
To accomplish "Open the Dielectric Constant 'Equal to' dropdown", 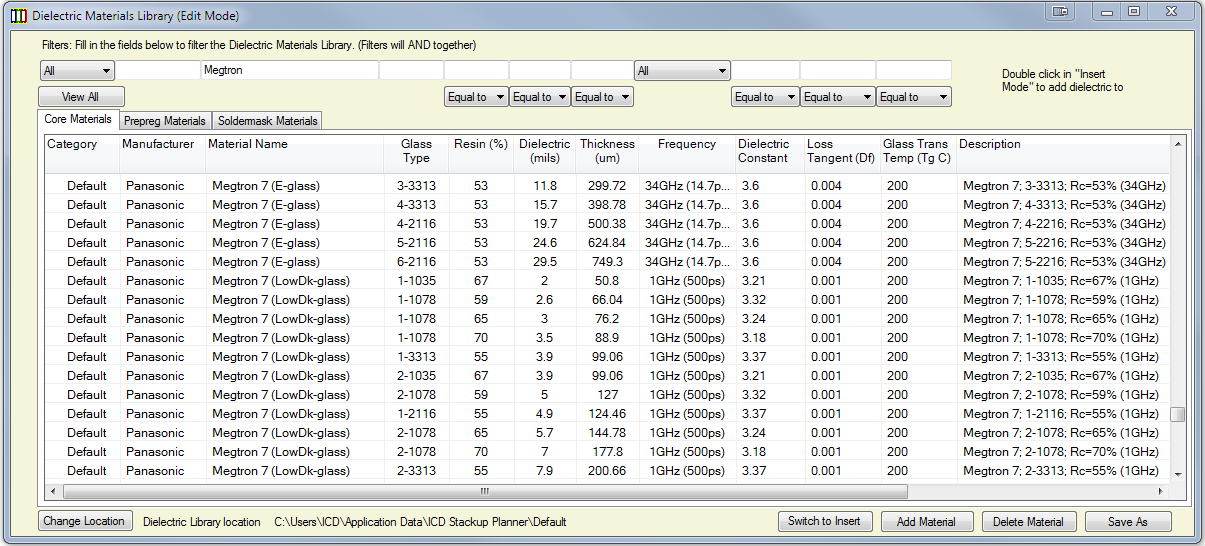I will [765, 97].
